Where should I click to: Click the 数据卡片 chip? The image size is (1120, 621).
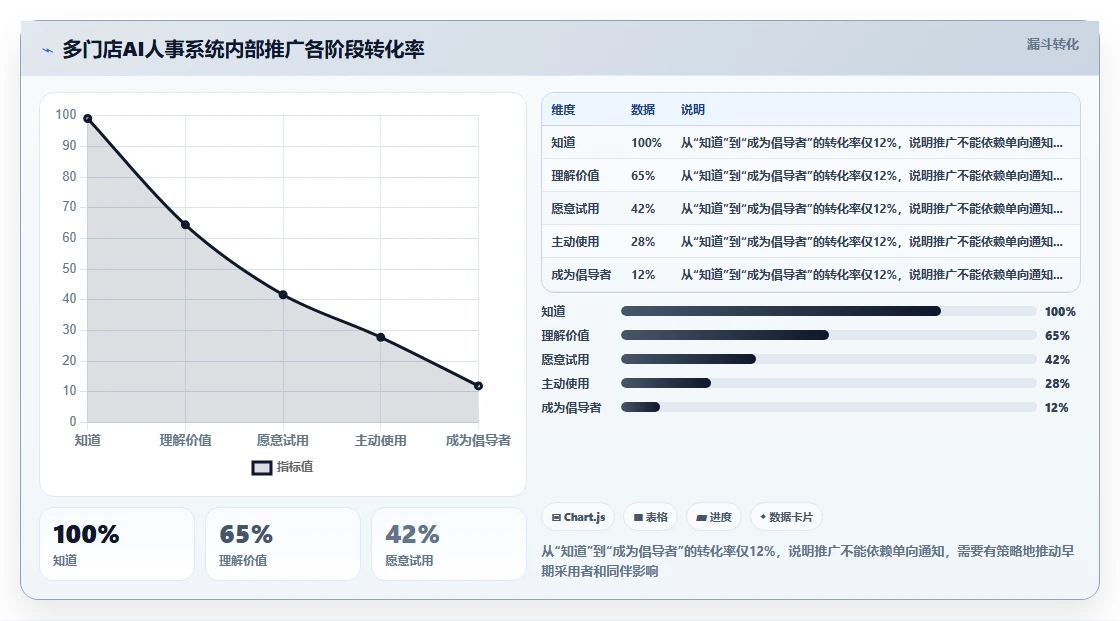coord(786,517)
